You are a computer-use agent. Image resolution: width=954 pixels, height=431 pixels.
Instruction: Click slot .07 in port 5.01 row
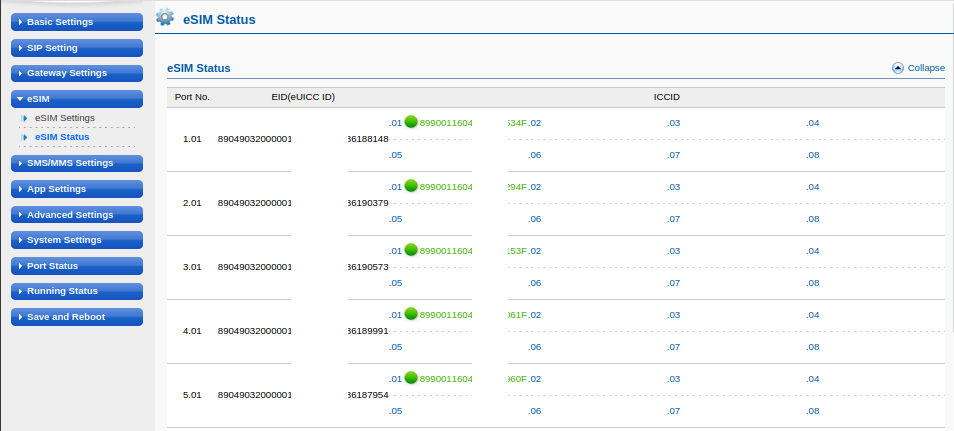[674, 411]
